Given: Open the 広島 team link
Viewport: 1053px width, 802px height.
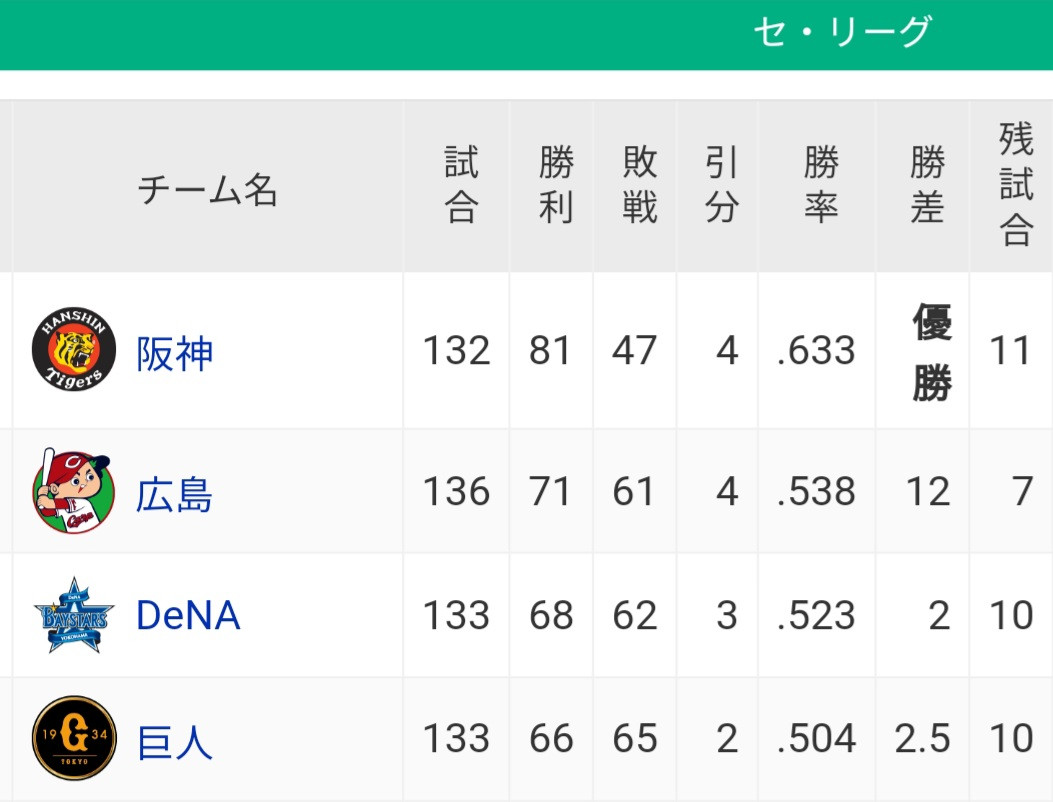Looking at the screenshot, I should 175,494.
